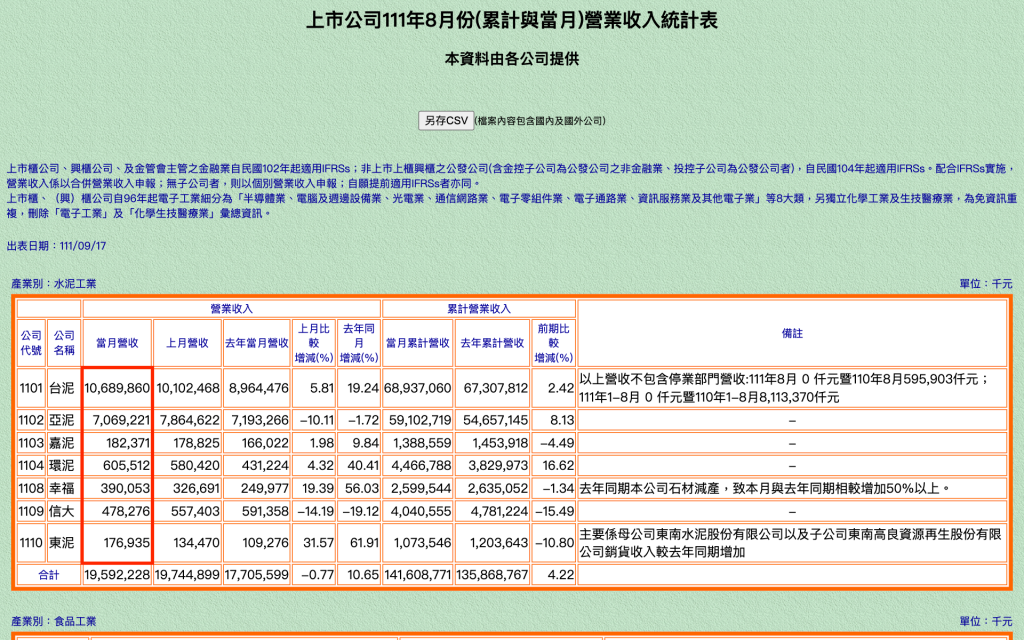Click the 備註 remarks column header

pyautogui.click(x=792, y=334)
